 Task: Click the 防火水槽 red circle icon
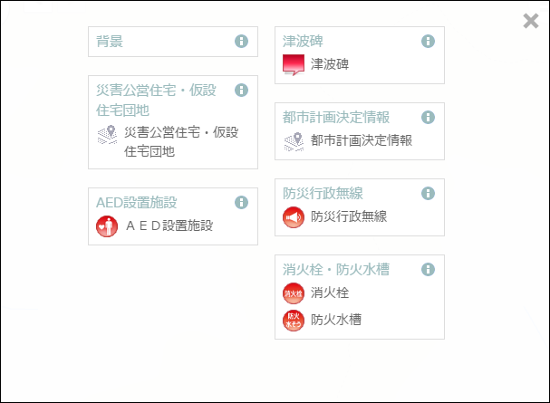point(294,320)
